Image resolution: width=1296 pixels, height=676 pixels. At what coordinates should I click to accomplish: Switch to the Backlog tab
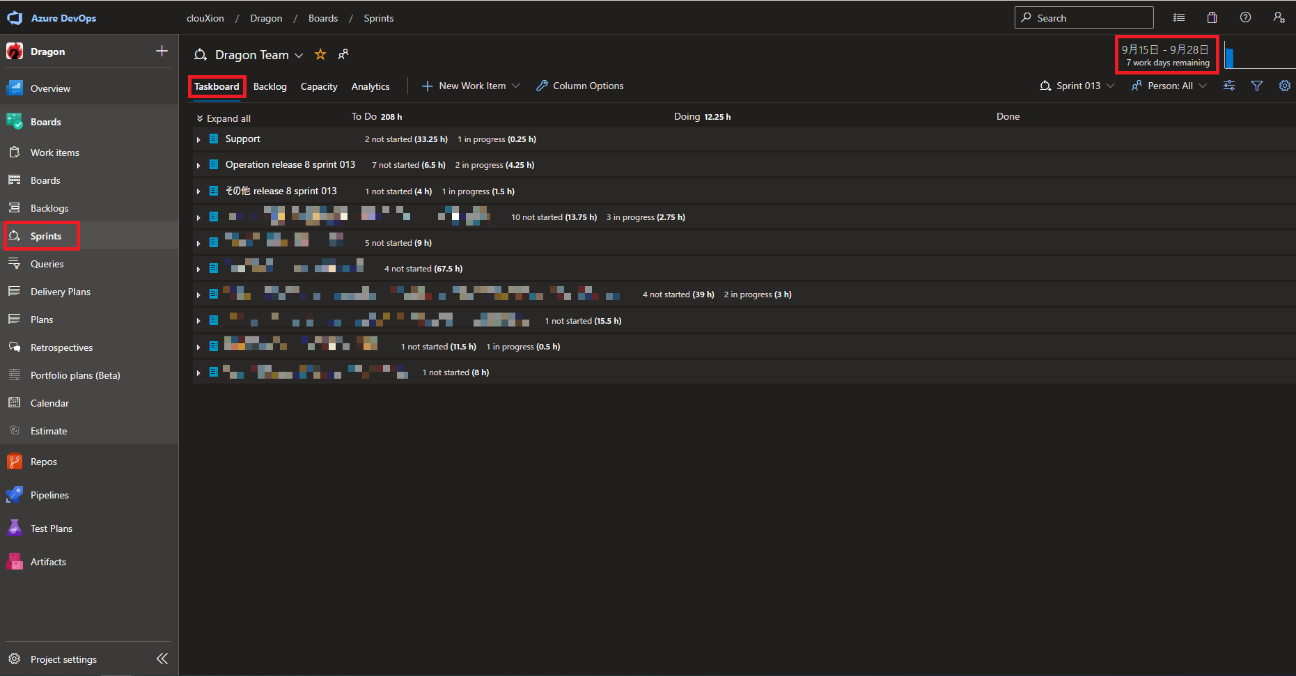click(270, 87)
